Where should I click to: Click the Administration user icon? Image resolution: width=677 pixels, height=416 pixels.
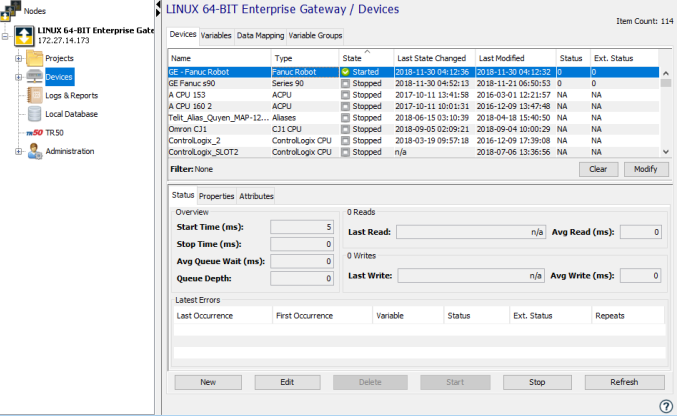(x=33, y=151)
